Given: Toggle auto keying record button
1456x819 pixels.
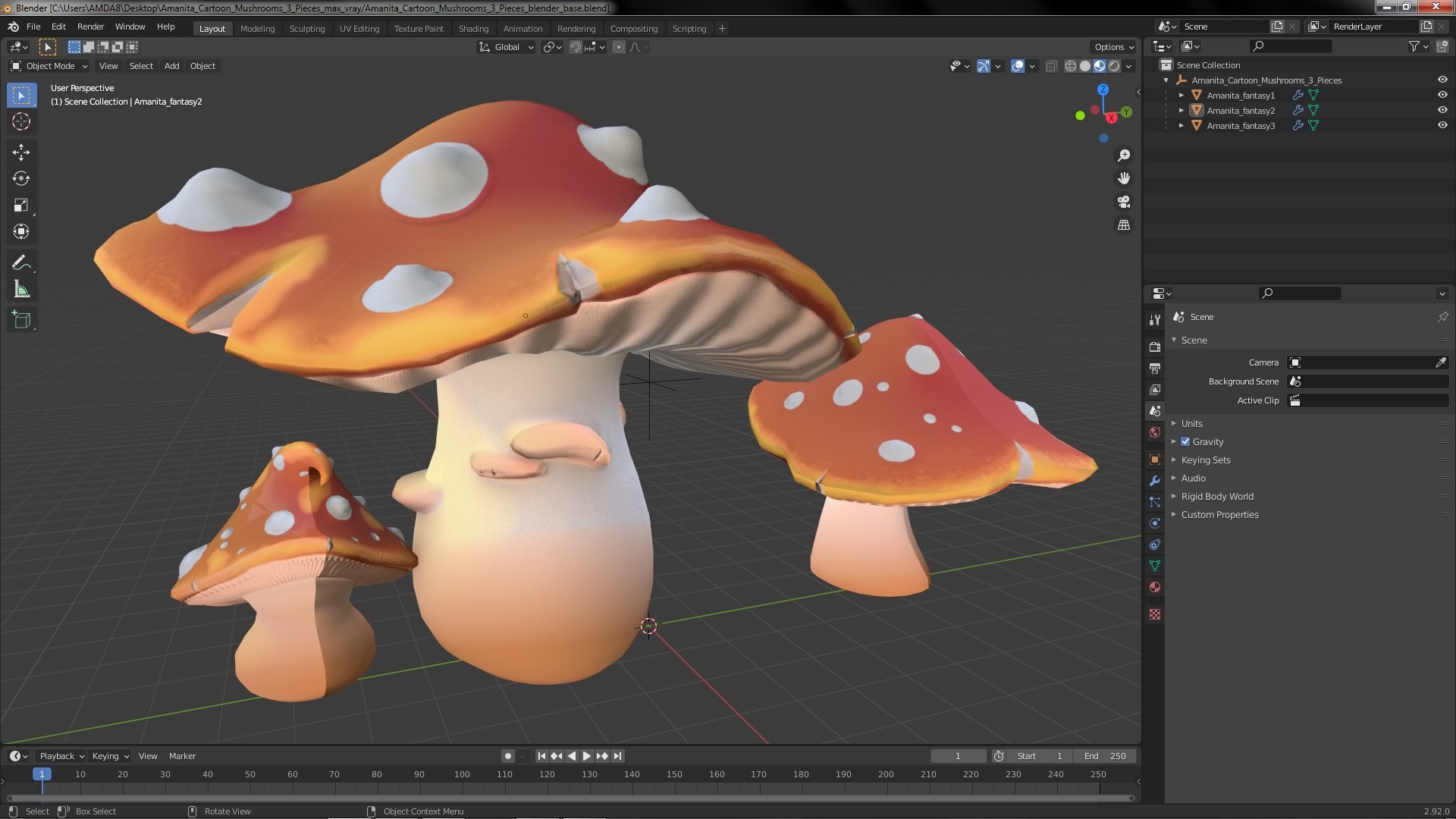Looking at the screenshot, I should pyautogui.click(x=508, y=756).
